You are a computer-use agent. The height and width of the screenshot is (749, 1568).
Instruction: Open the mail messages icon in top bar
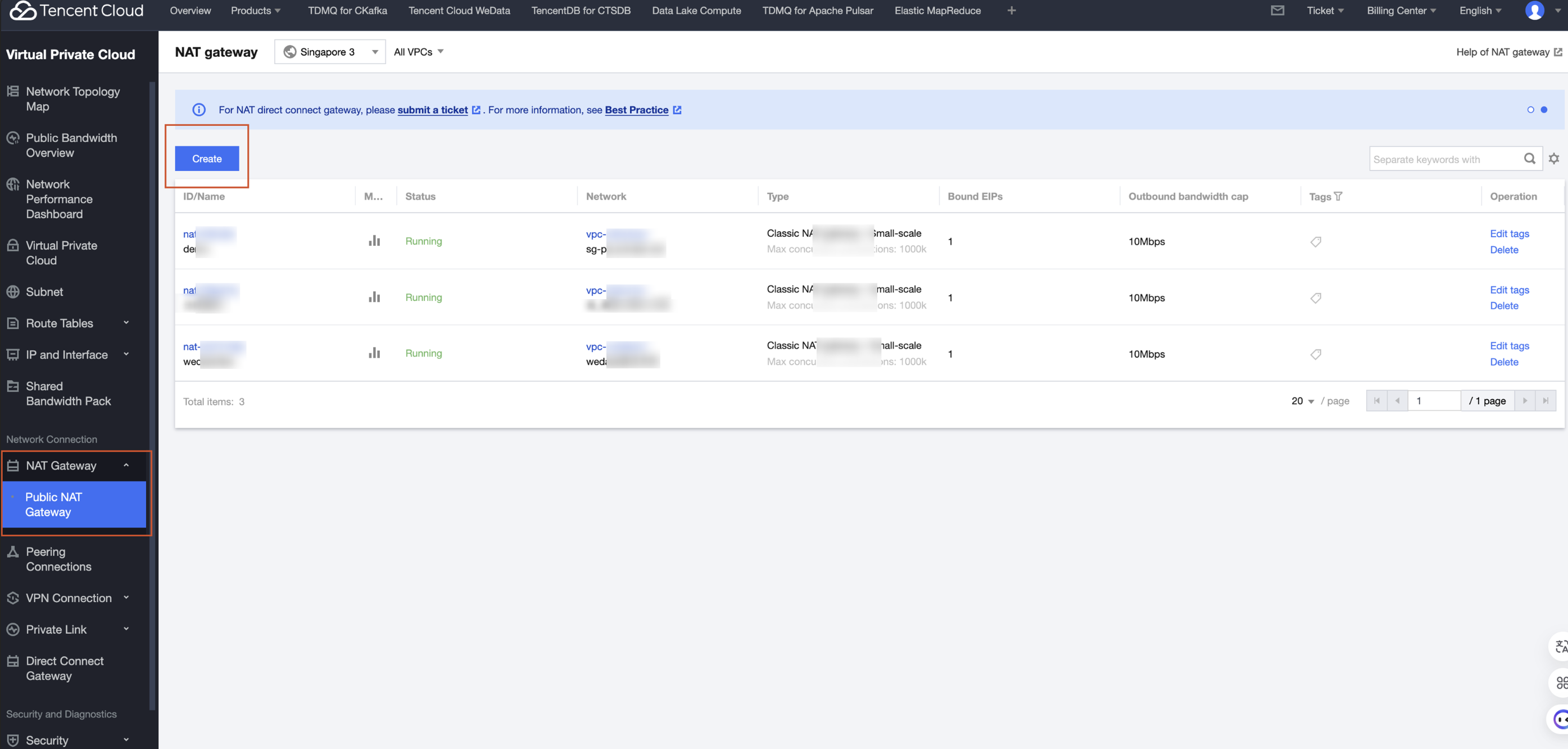[1277, 10]
